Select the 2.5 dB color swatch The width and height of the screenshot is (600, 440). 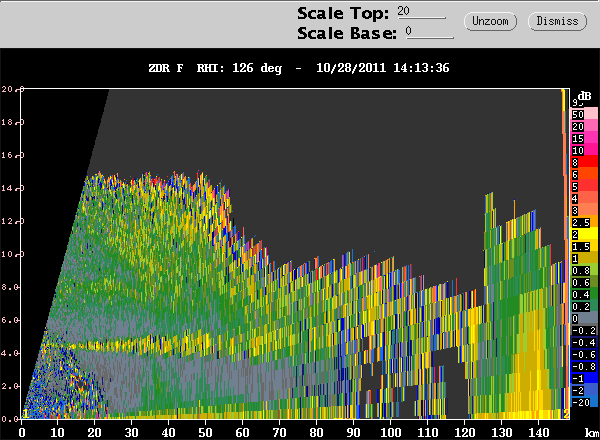point(584,222)
